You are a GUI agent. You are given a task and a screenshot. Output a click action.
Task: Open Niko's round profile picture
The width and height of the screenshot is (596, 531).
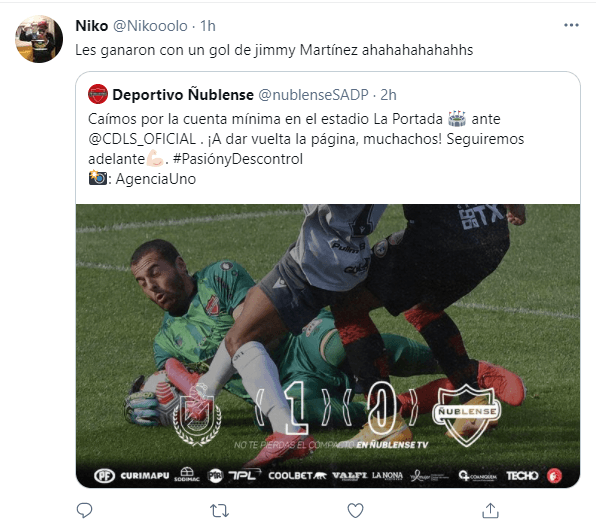pyautogui.click(x=39, y=39)
